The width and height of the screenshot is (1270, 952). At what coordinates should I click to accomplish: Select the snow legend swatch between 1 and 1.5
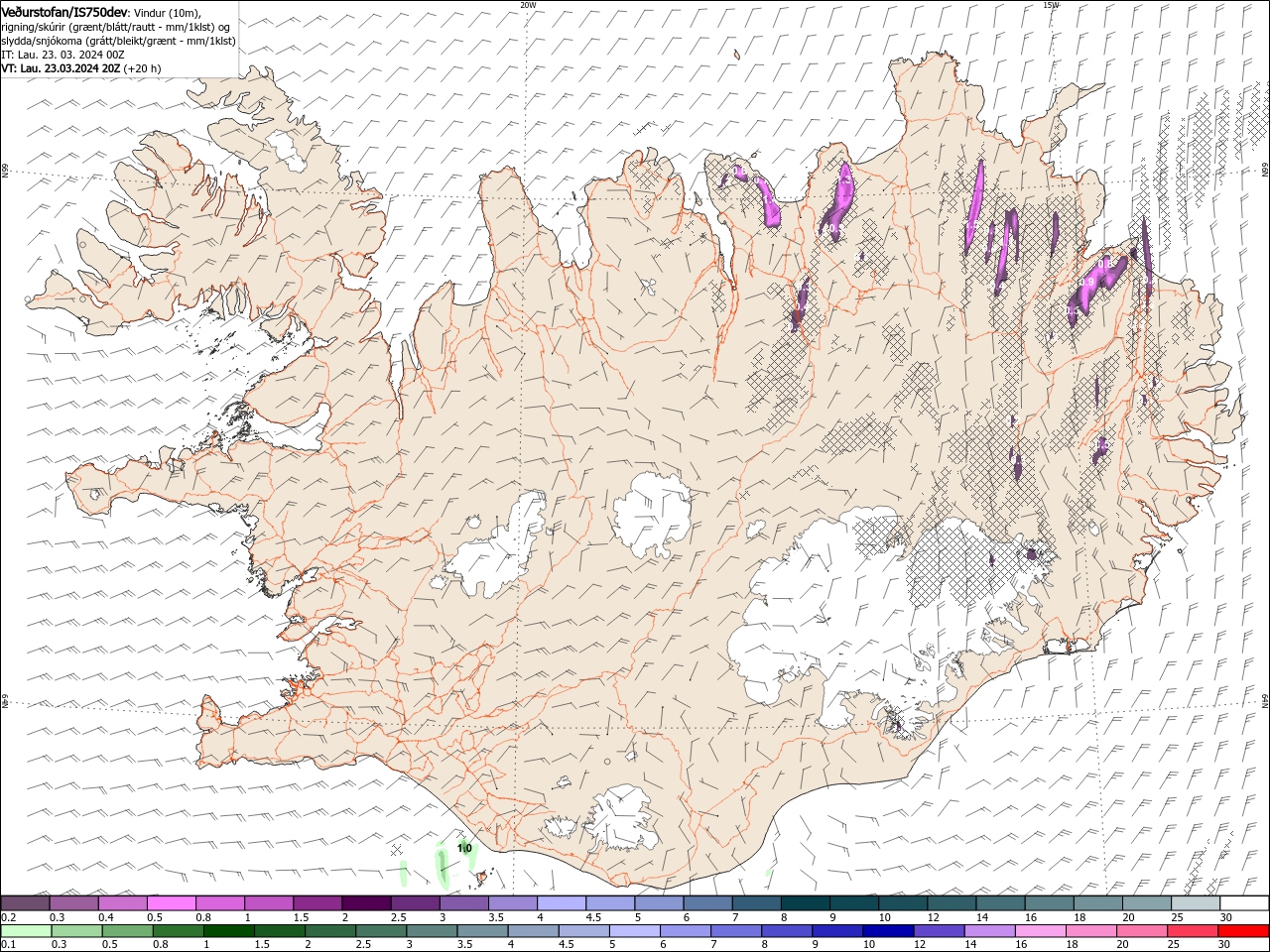tap(269, 902)
